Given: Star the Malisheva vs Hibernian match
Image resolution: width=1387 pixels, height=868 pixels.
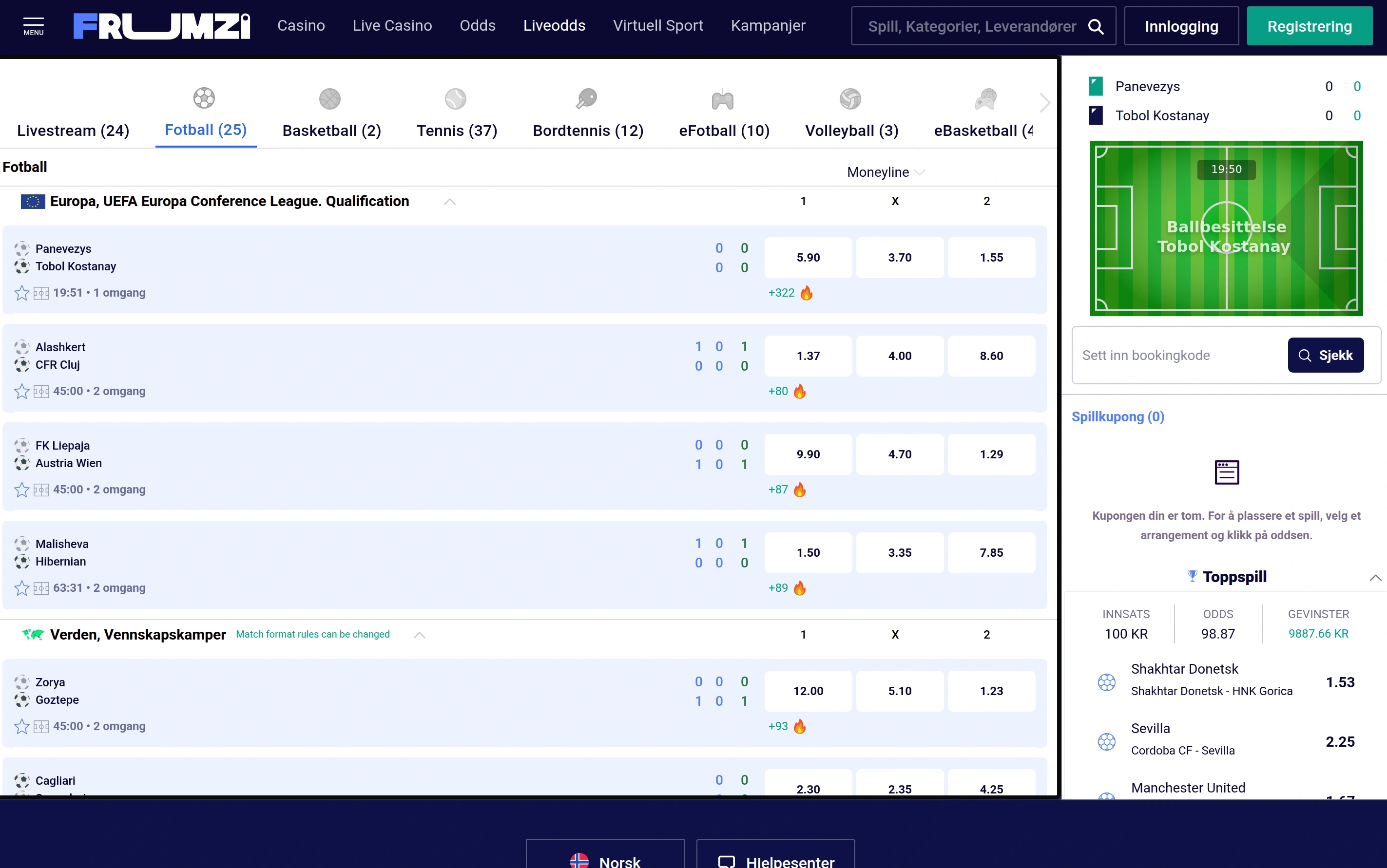Looking at the screenshot, I should click(x=22, y=588).
